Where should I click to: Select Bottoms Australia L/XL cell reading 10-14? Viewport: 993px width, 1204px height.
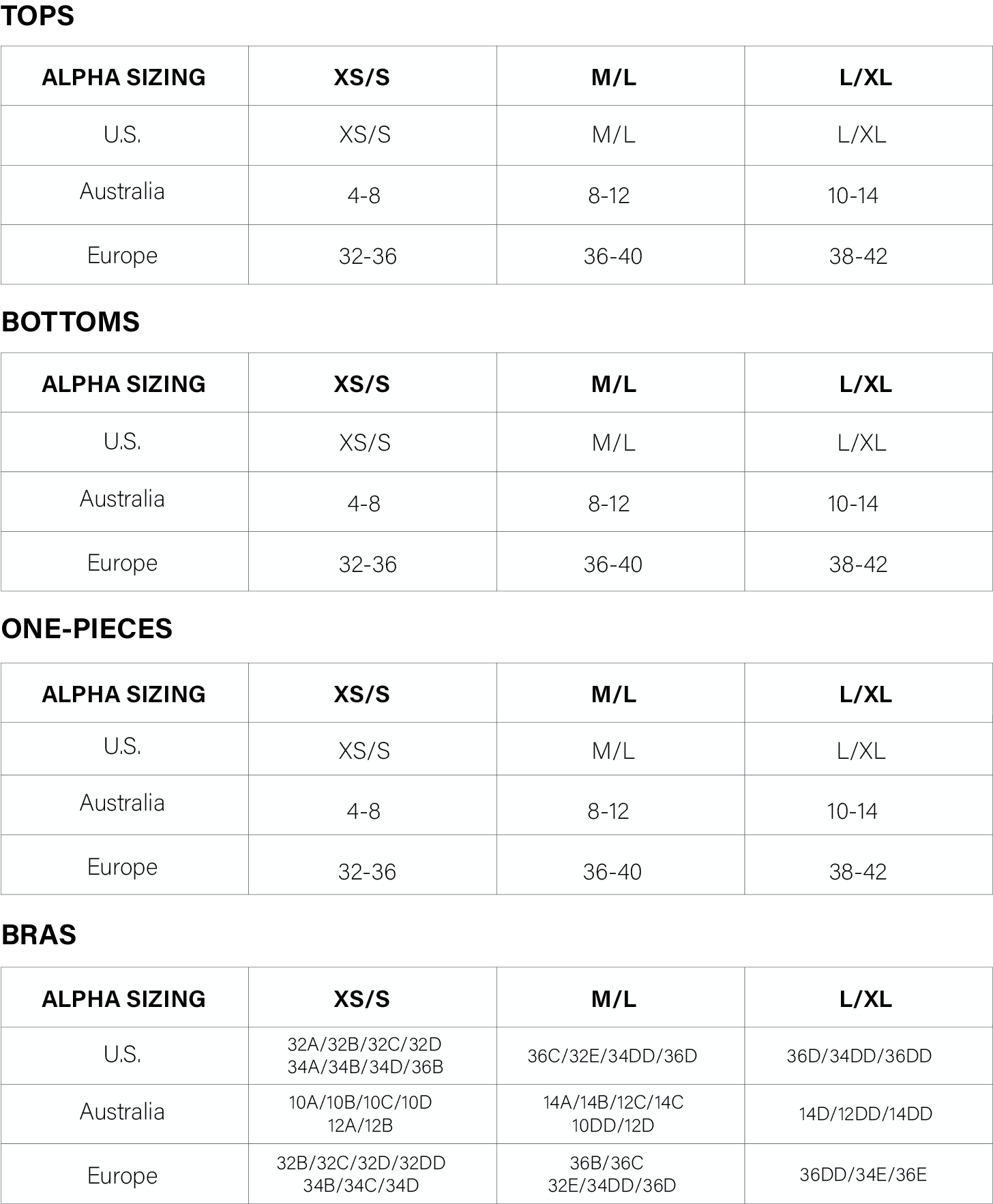point(853,504)
